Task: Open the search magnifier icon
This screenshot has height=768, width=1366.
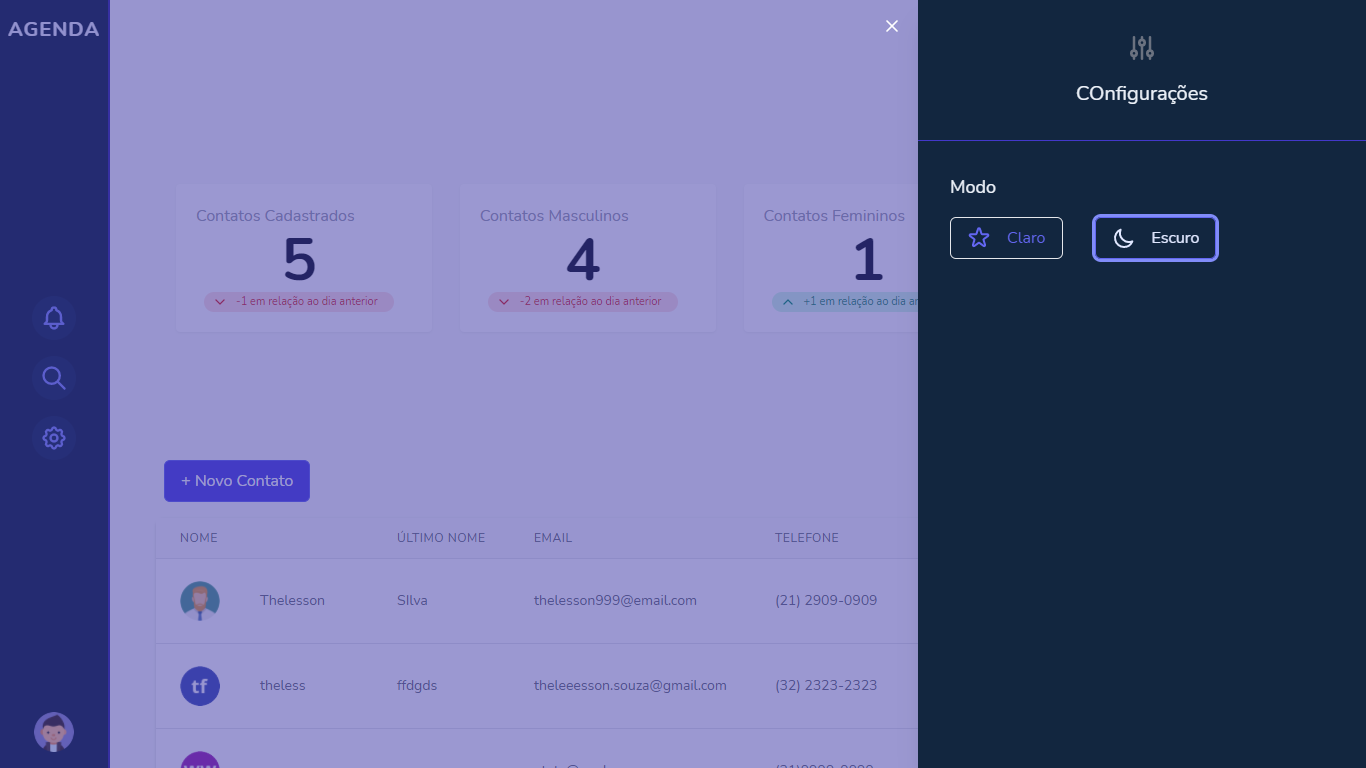Action: (54, 378)
